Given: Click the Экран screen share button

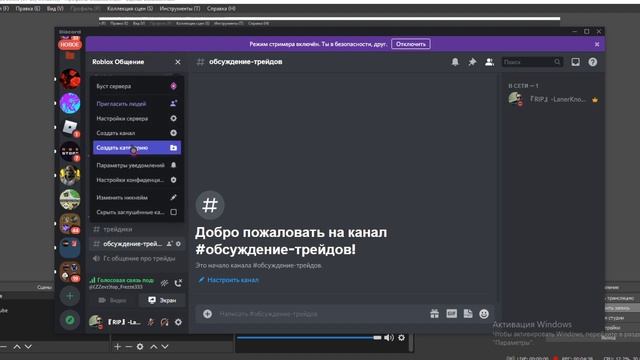Looking at the screenshot, I should point(162,300).
